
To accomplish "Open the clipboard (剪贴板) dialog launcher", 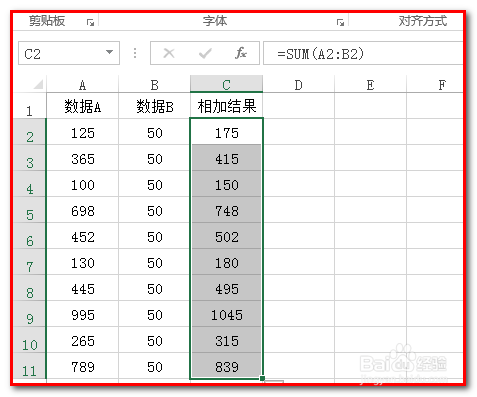I will click(90, 22).
